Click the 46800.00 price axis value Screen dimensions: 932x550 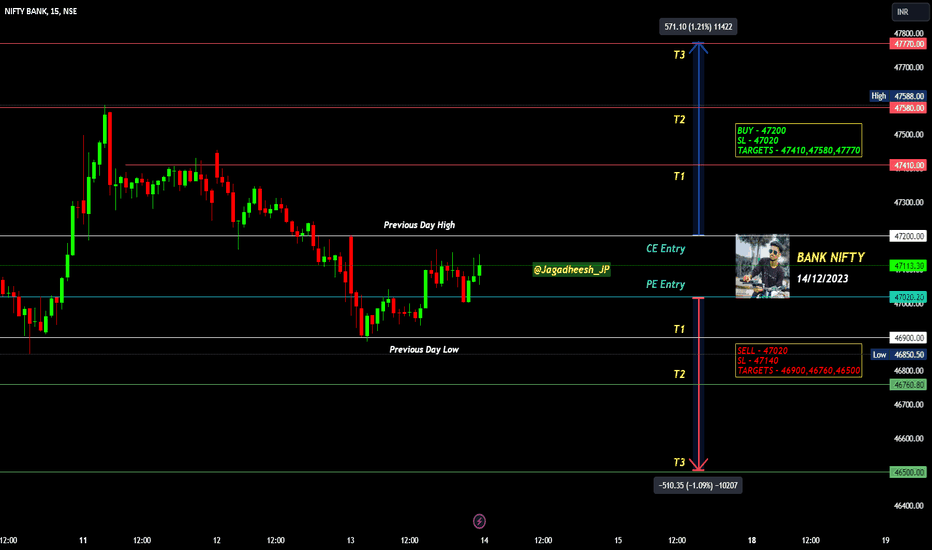click(909, 370)
